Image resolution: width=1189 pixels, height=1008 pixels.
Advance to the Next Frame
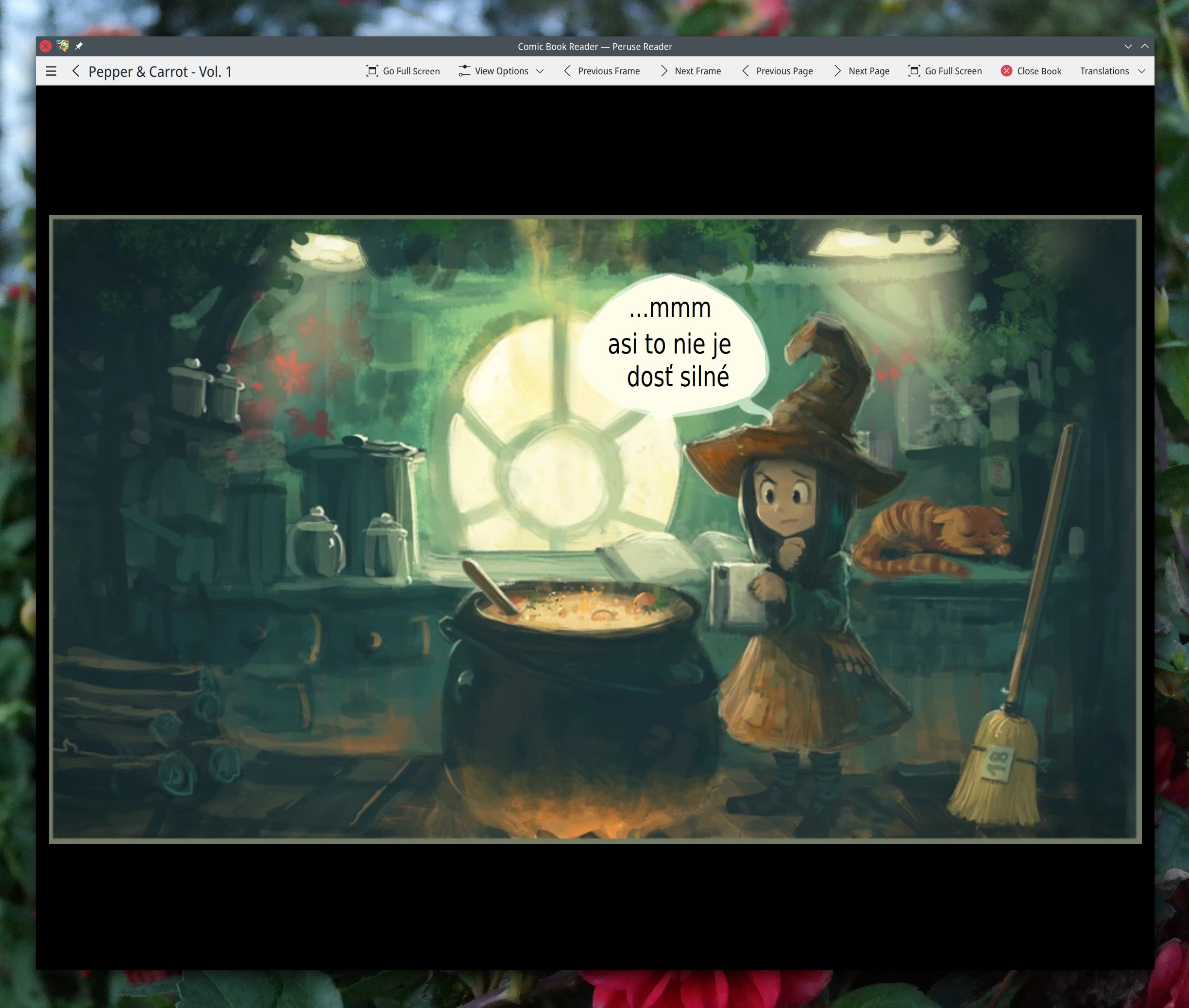click(690, 71)
